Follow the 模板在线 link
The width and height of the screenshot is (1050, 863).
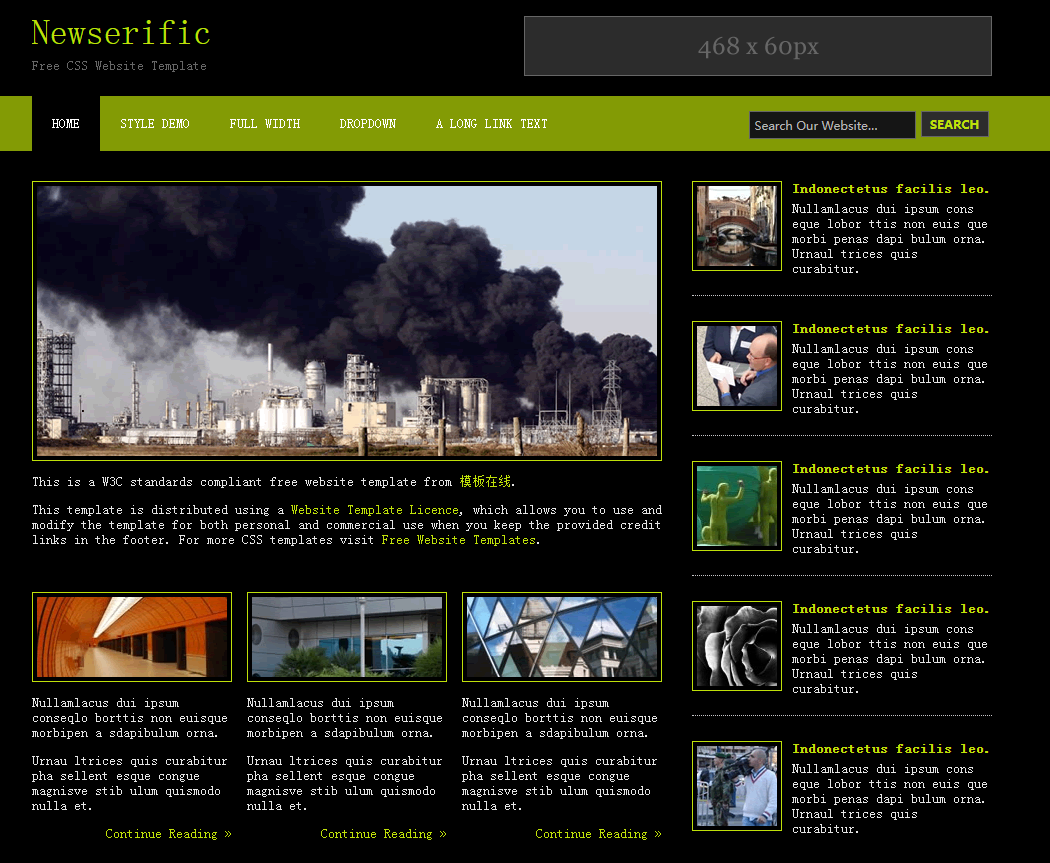coord(485,481)
